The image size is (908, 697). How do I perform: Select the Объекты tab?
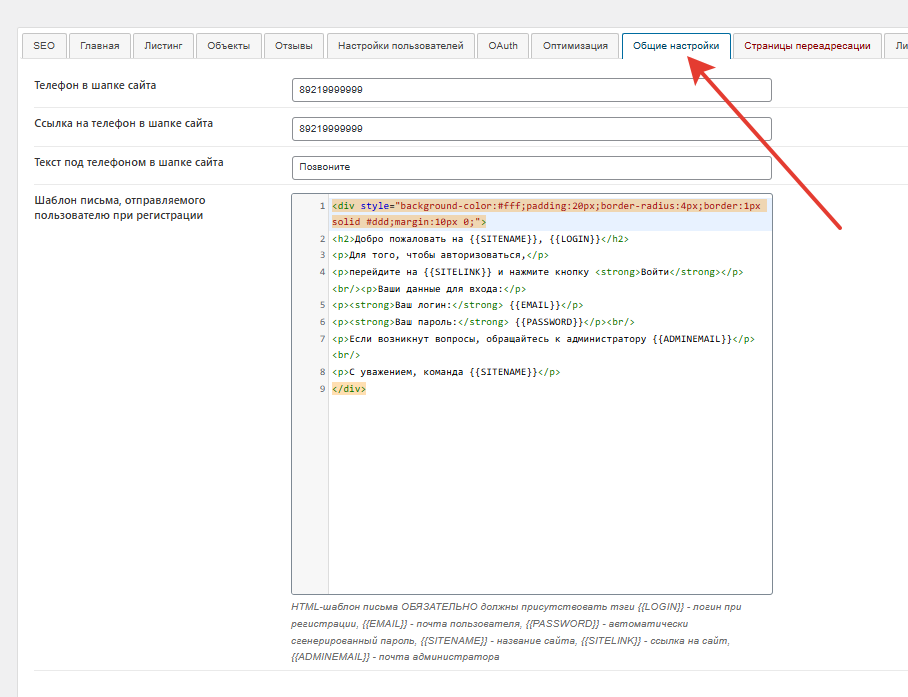[x=229, y=46]
